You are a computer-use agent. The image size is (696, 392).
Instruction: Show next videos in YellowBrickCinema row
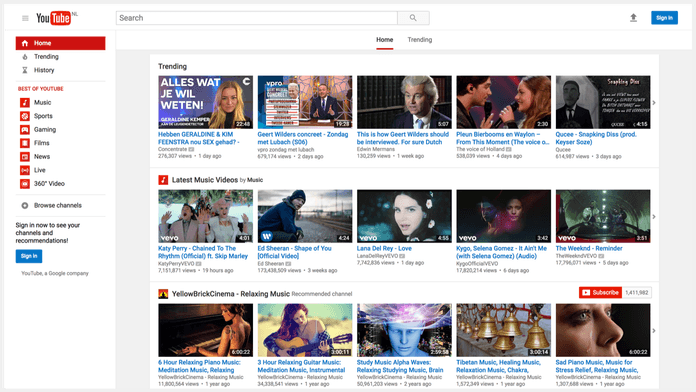tap(654, 331)
